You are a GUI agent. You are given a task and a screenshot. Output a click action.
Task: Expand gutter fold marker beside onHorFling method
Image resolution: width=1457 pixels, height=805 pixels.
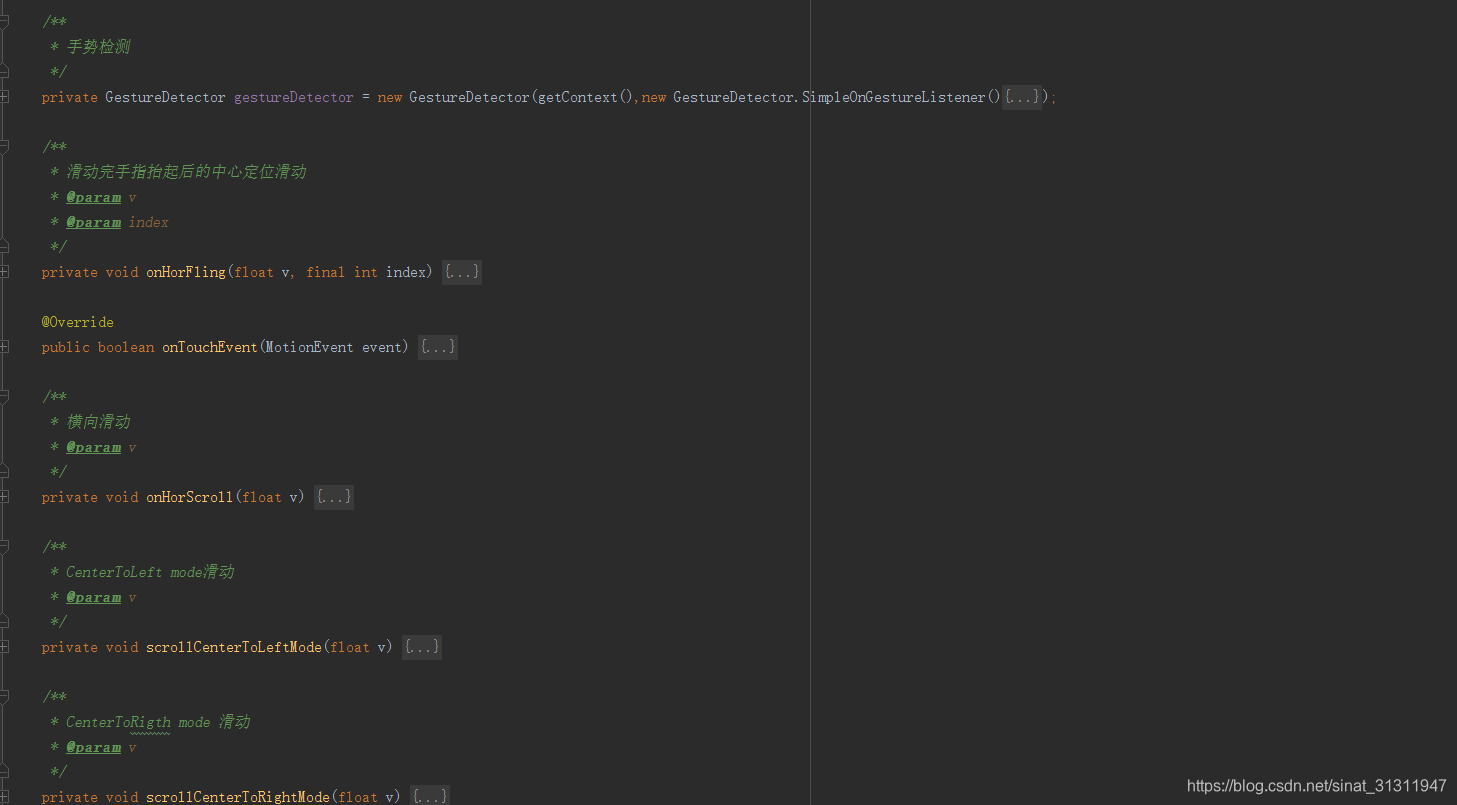(x=4, y=272)
